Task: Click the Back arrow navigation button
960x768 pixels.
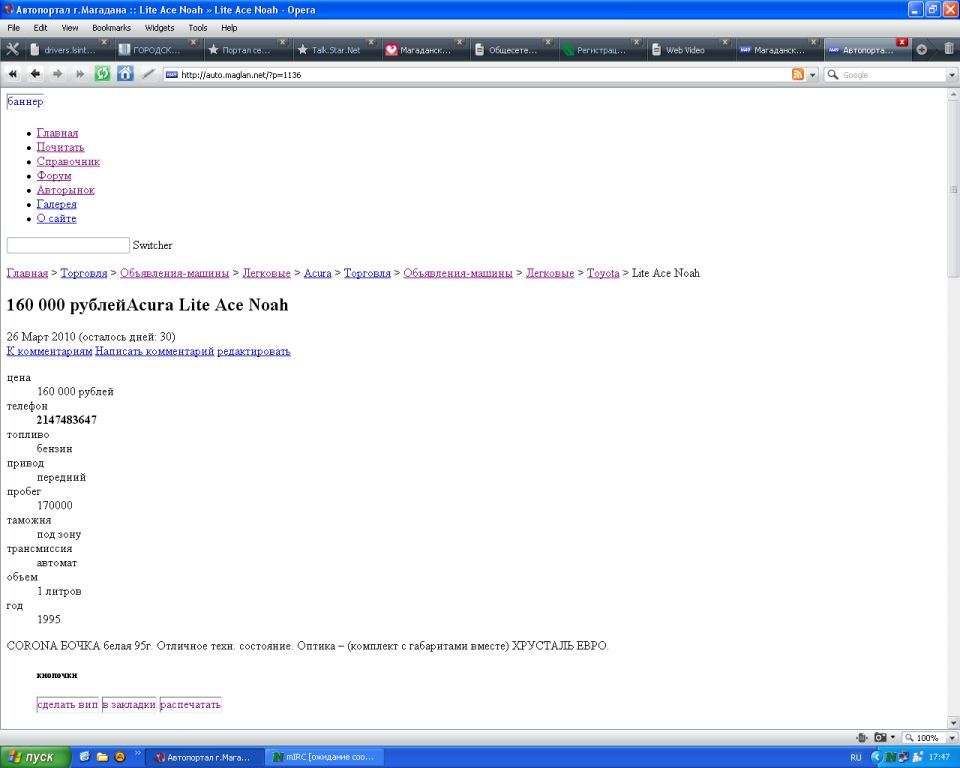Action: point(35,74)
